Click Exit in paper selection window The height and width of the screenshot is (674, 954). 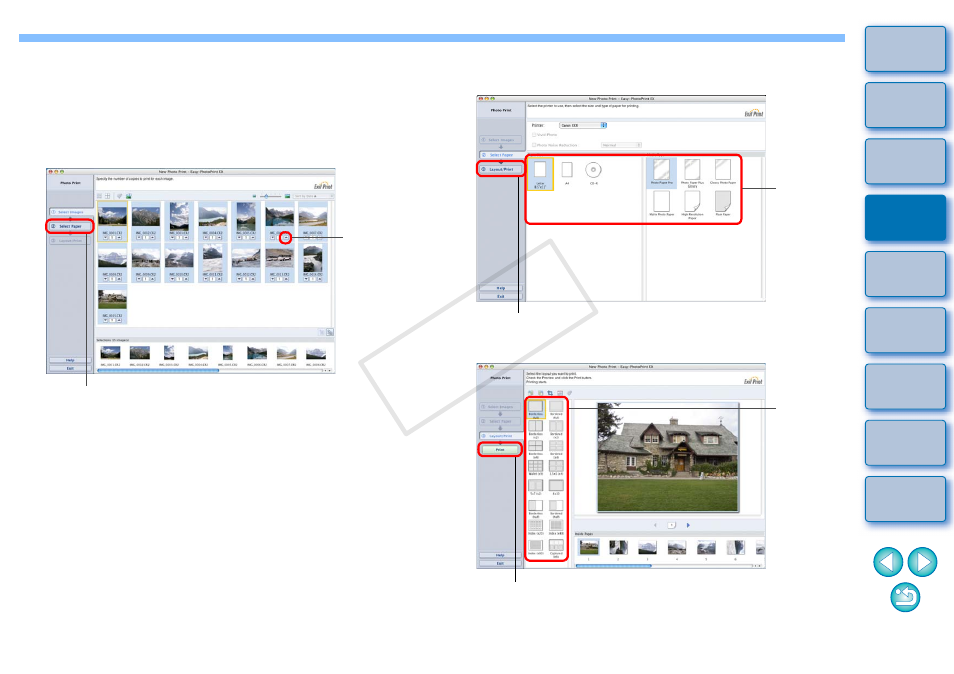click(501, 296)
